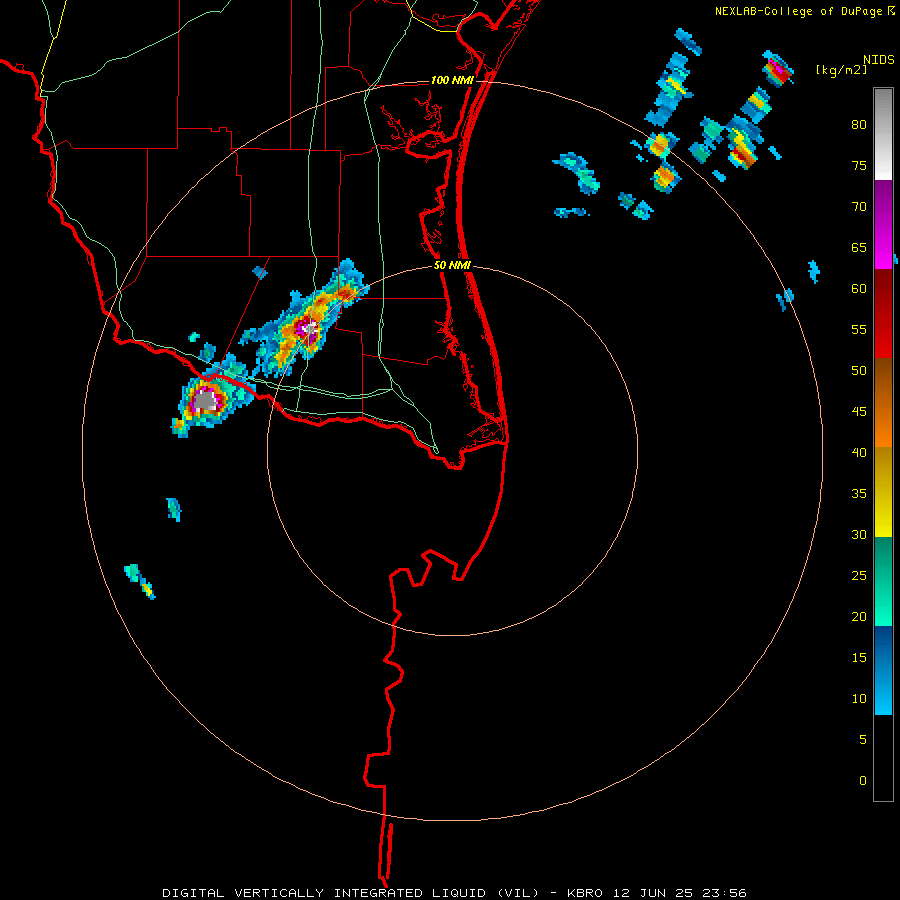Click the 20 value on the color scale
900x900 pixels.
859,616
